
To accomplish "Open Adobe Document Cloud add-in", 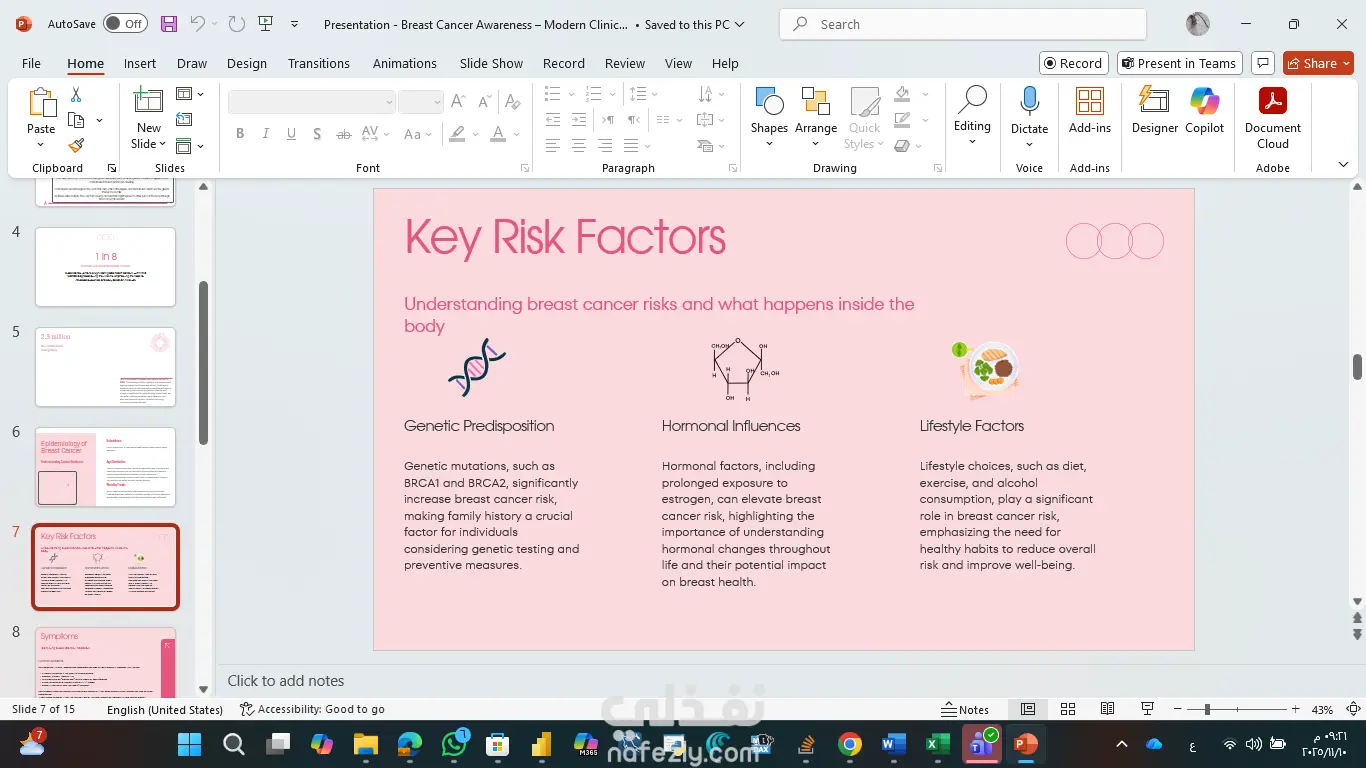I will click(x=1273, y=118).
